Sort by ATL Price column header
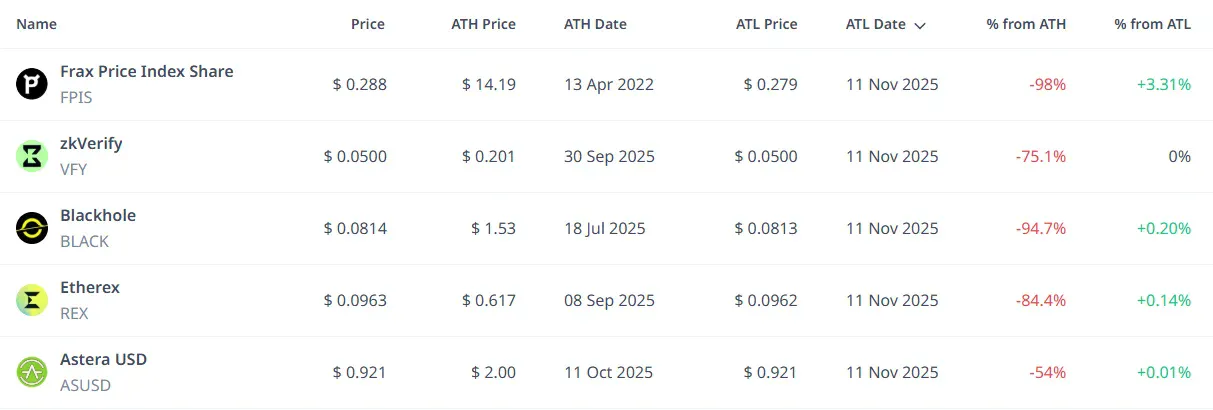Viewport: 1213px width, 410px height. point(766,24)
